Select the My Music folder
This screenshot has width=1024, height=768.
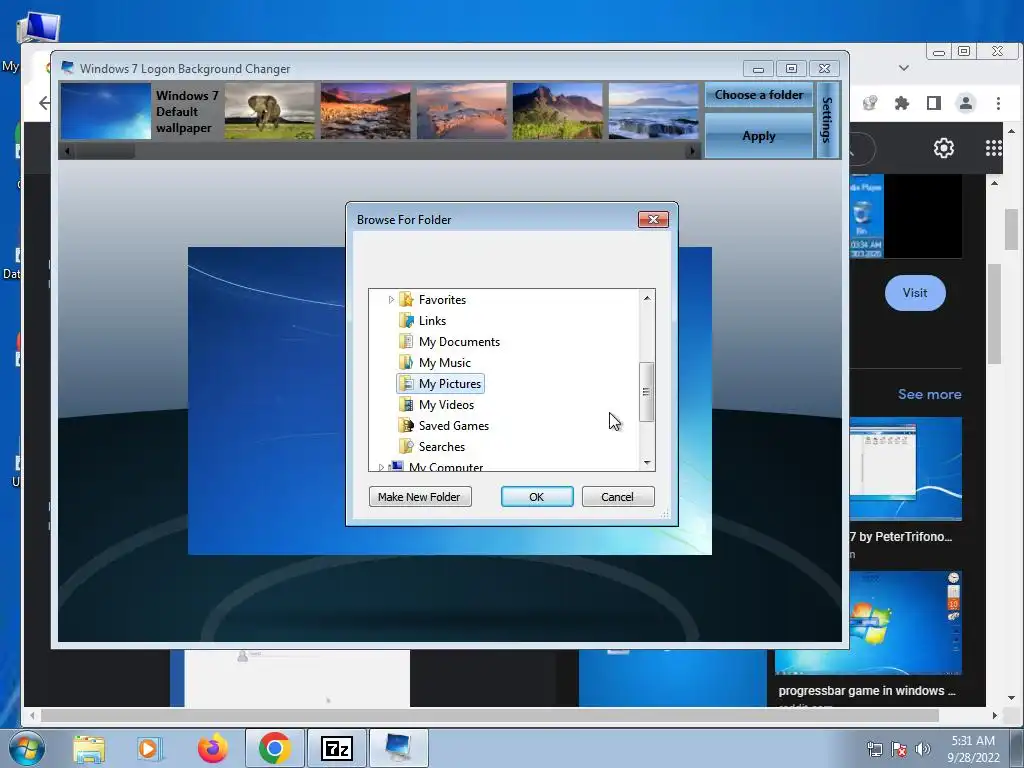coord(445,362)
